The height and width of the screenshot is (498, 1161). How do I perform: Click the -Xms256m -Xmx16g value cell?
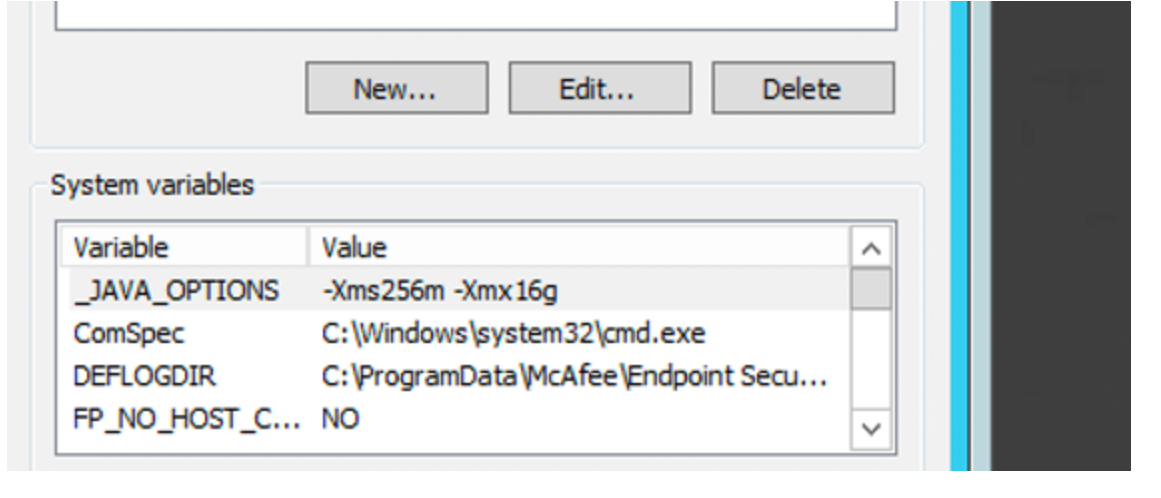click(x=440, y=291)
